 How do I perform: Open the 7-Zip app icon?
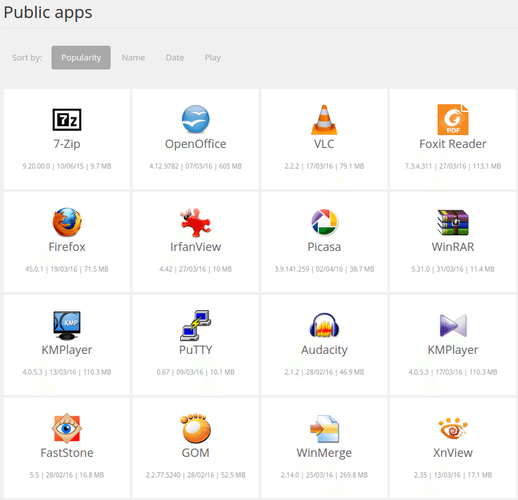tap(67, 119)
